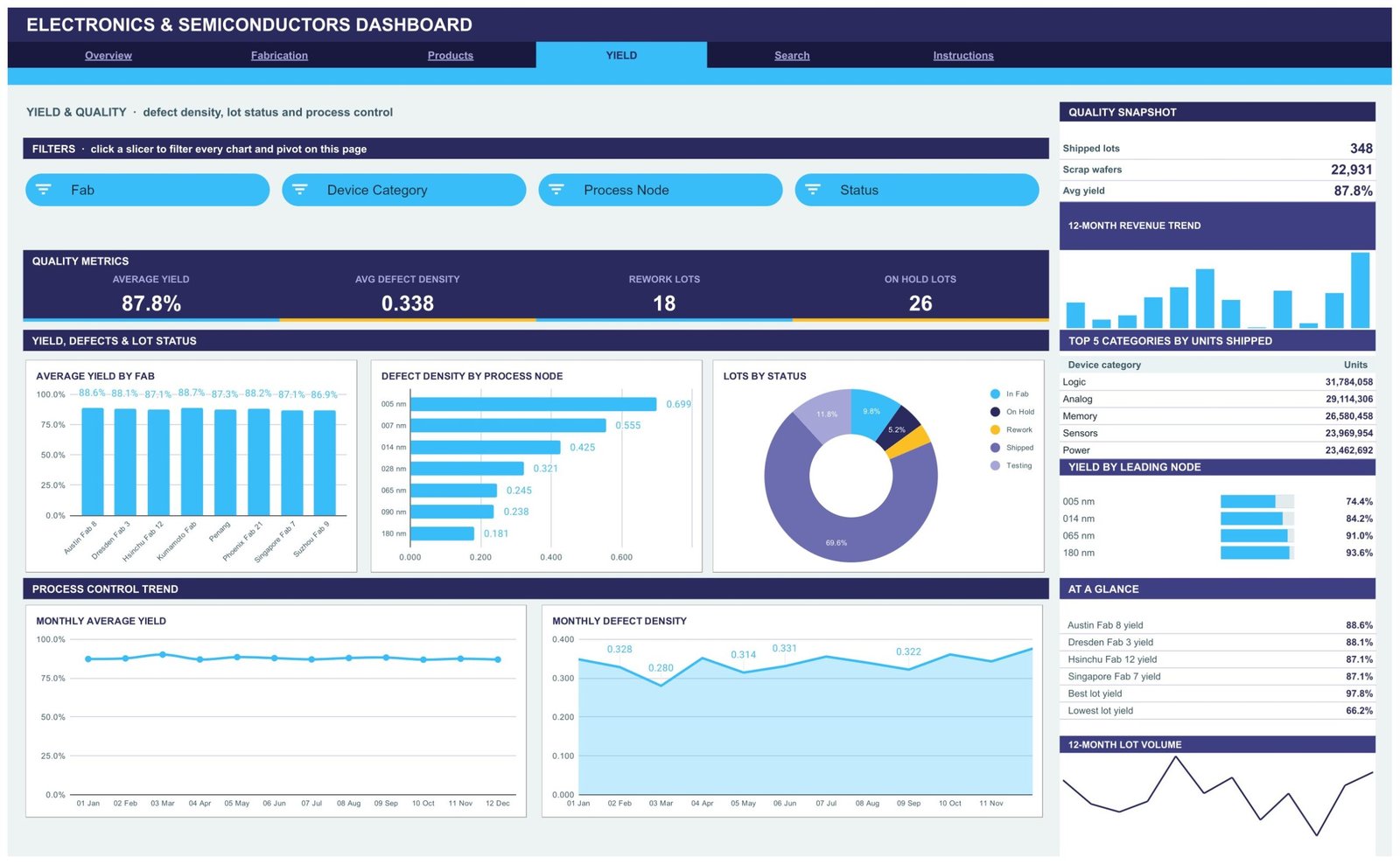
Task: Click the Average Yield 87.8% metric card
Action: 151,296
